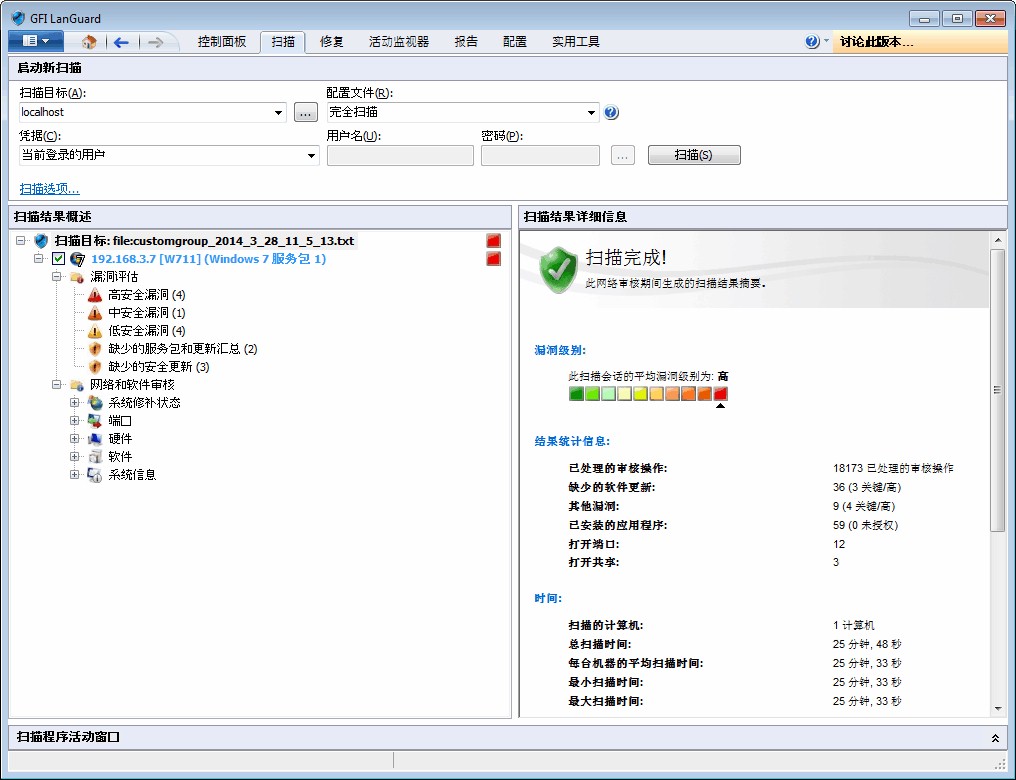The height and width of the screenshot is (780, 1016).
Task: Open the 实用工具 tab
Action: click(x=575, y=41)
